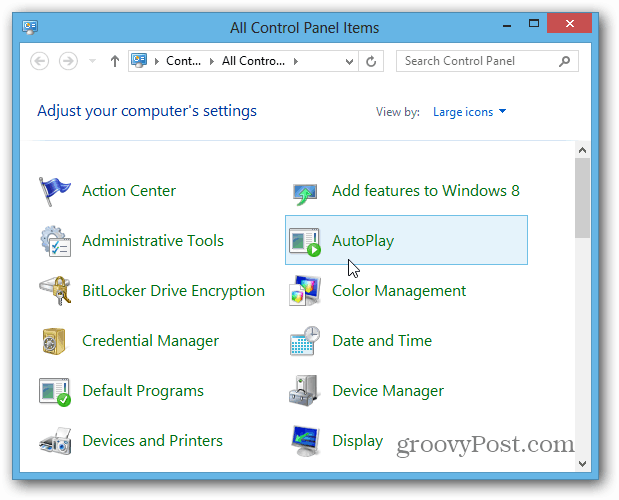Click the Device Manager icon
Viewport: 619px width, 500px height.
point(303,391)
